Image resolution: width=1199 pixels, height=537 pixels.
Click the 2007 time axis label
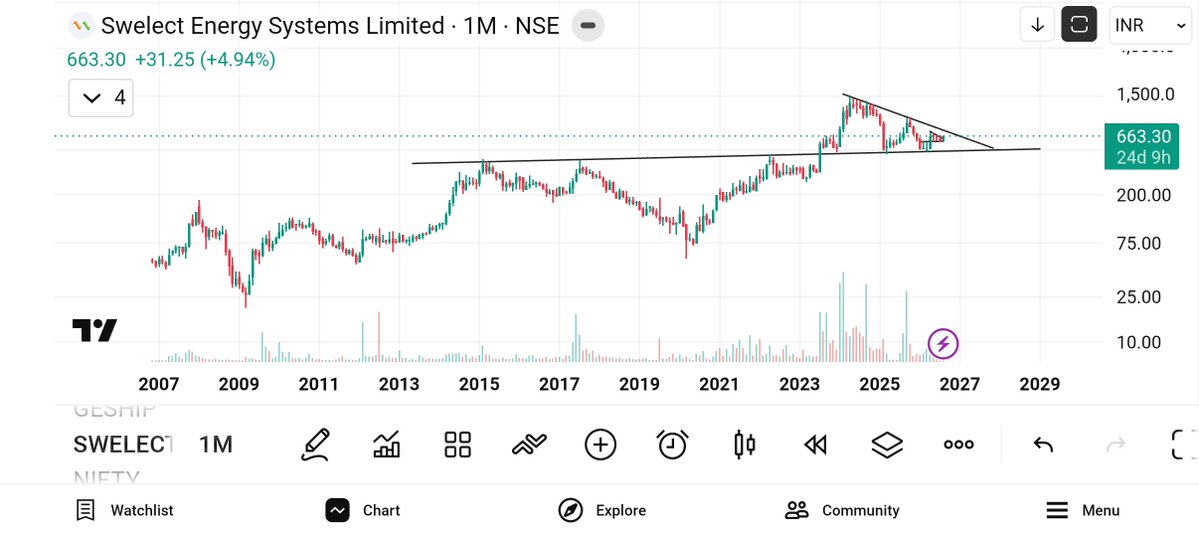(159, 384)
